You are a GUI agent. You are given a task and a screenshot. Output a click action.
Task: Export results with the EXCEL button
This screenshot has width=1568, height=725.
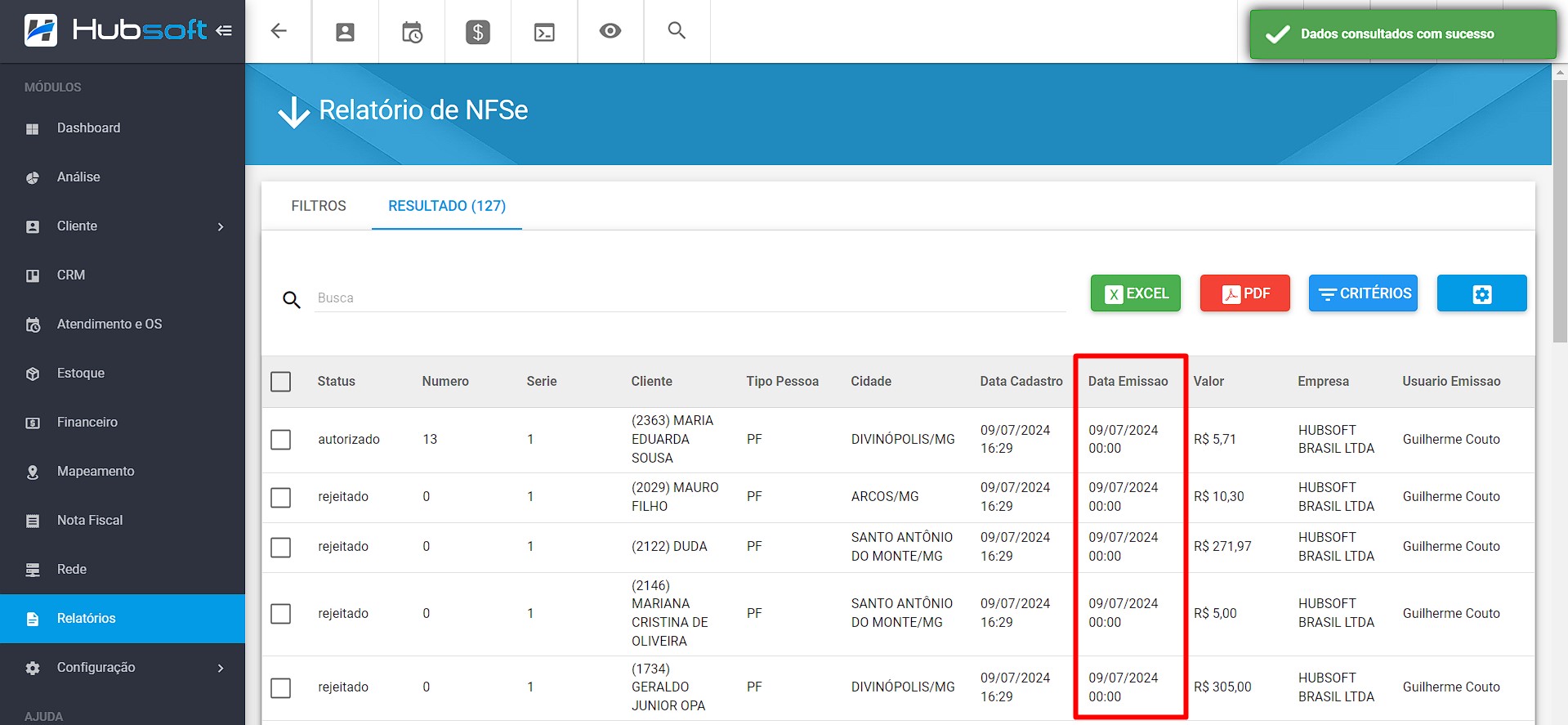[1135, 293]
